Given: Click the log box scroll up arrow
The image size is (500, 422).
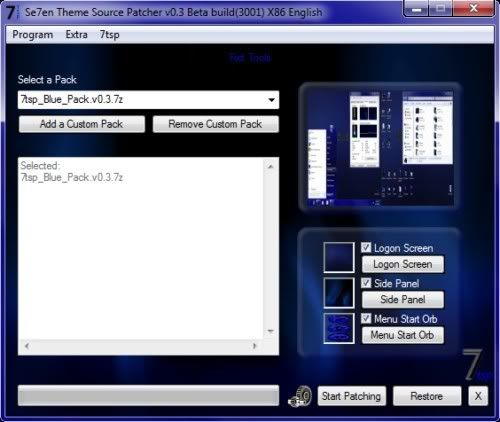Looking at the screenshot, I should pos(271,166).
